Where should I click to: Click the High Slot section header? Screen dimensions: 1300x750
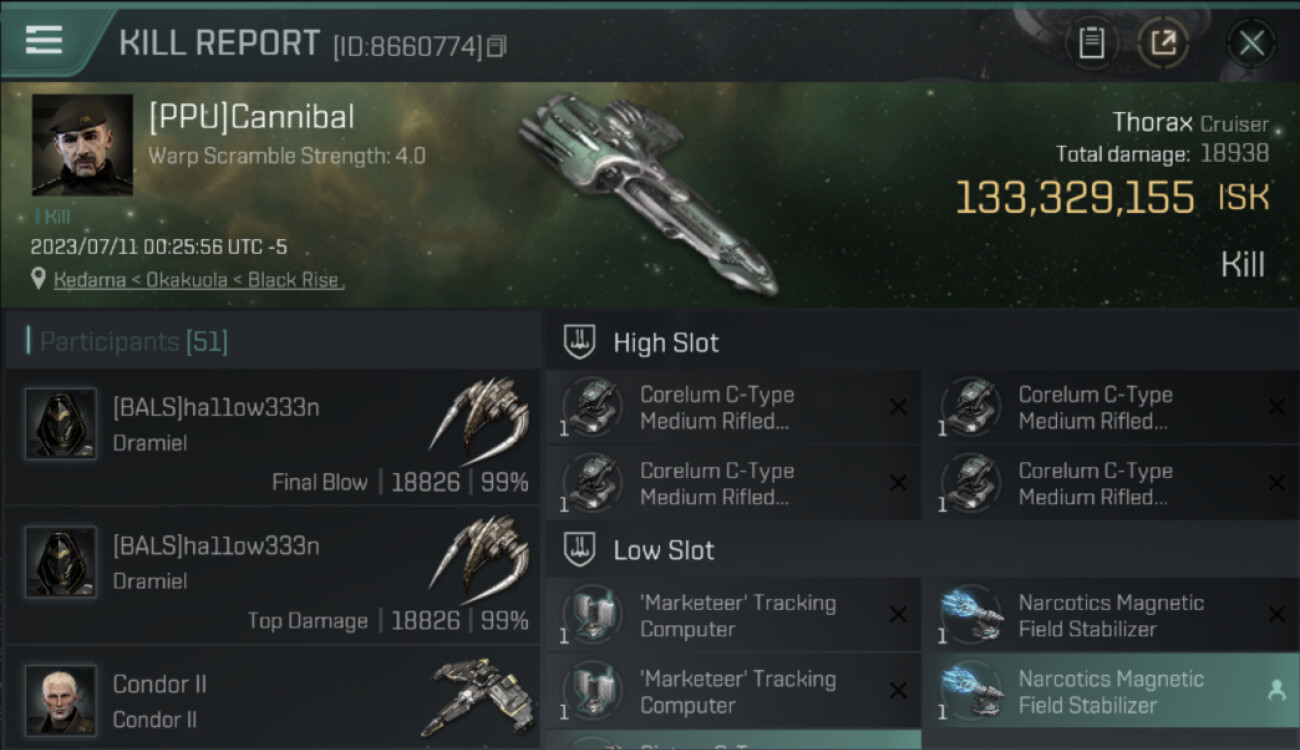(666, 343)
